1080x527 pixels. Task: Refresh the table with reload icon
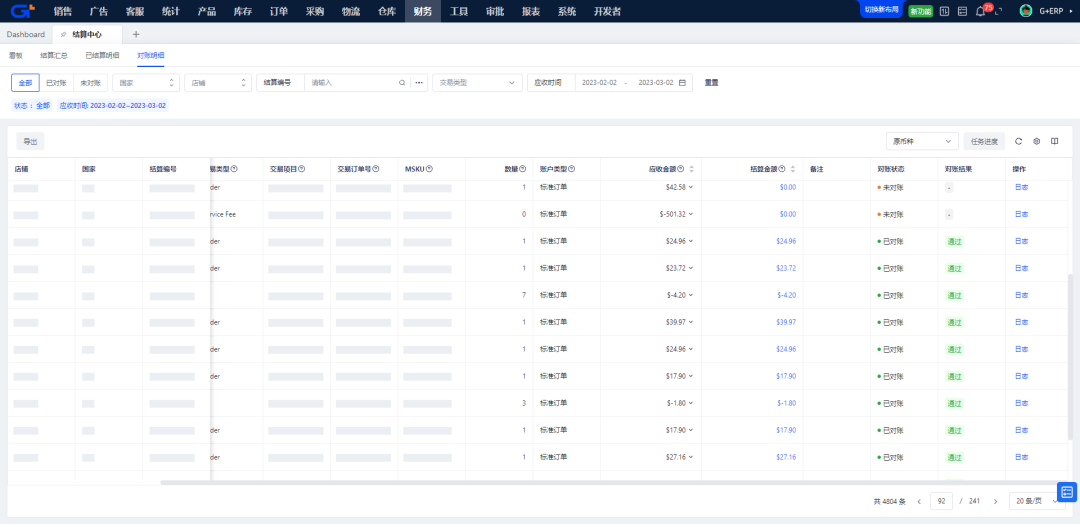coord(1019,141)
